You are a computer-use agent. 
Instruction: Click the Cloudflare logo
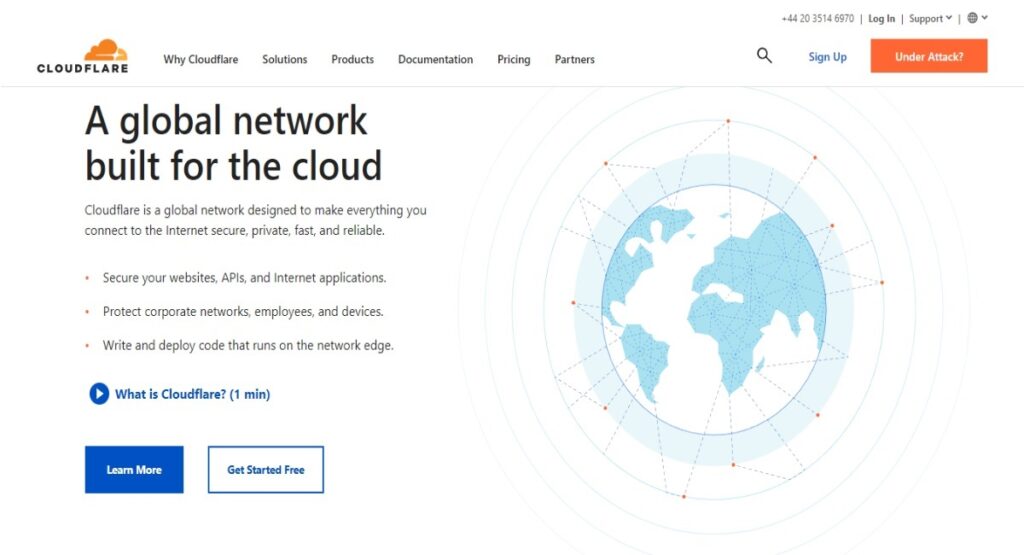pyautogui.click(x=82, y=57)
